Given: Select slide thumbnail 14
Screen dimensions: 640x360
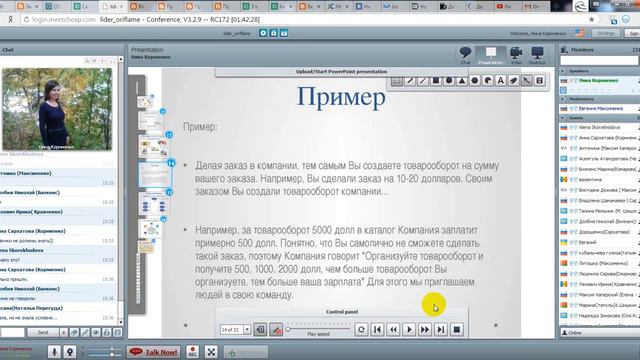Looking at the screenshot, I should pyautogui.click(x=155, y=174).
